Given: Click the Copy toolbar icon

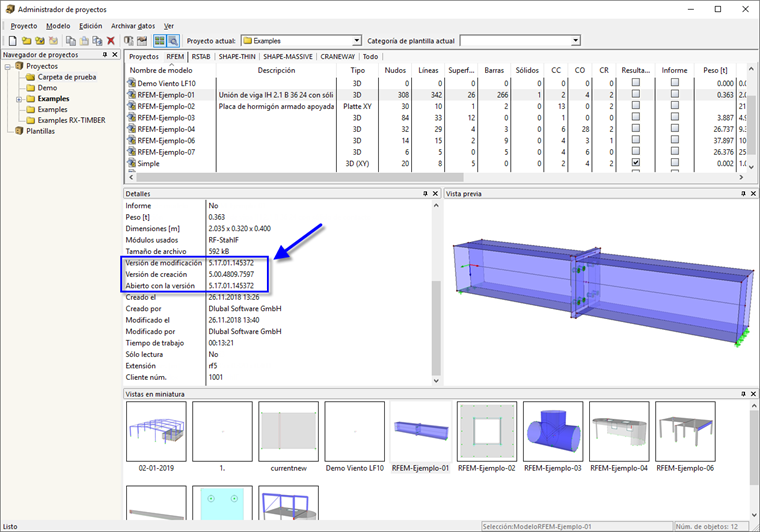Looking at the screenshot, I should click(71, 41).
